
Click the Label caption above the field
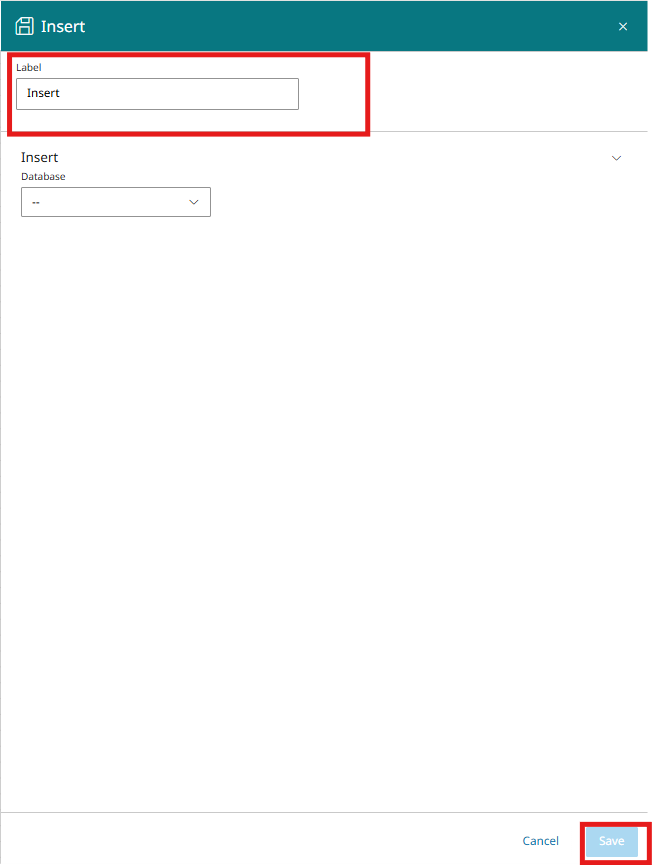pos(29,67)
